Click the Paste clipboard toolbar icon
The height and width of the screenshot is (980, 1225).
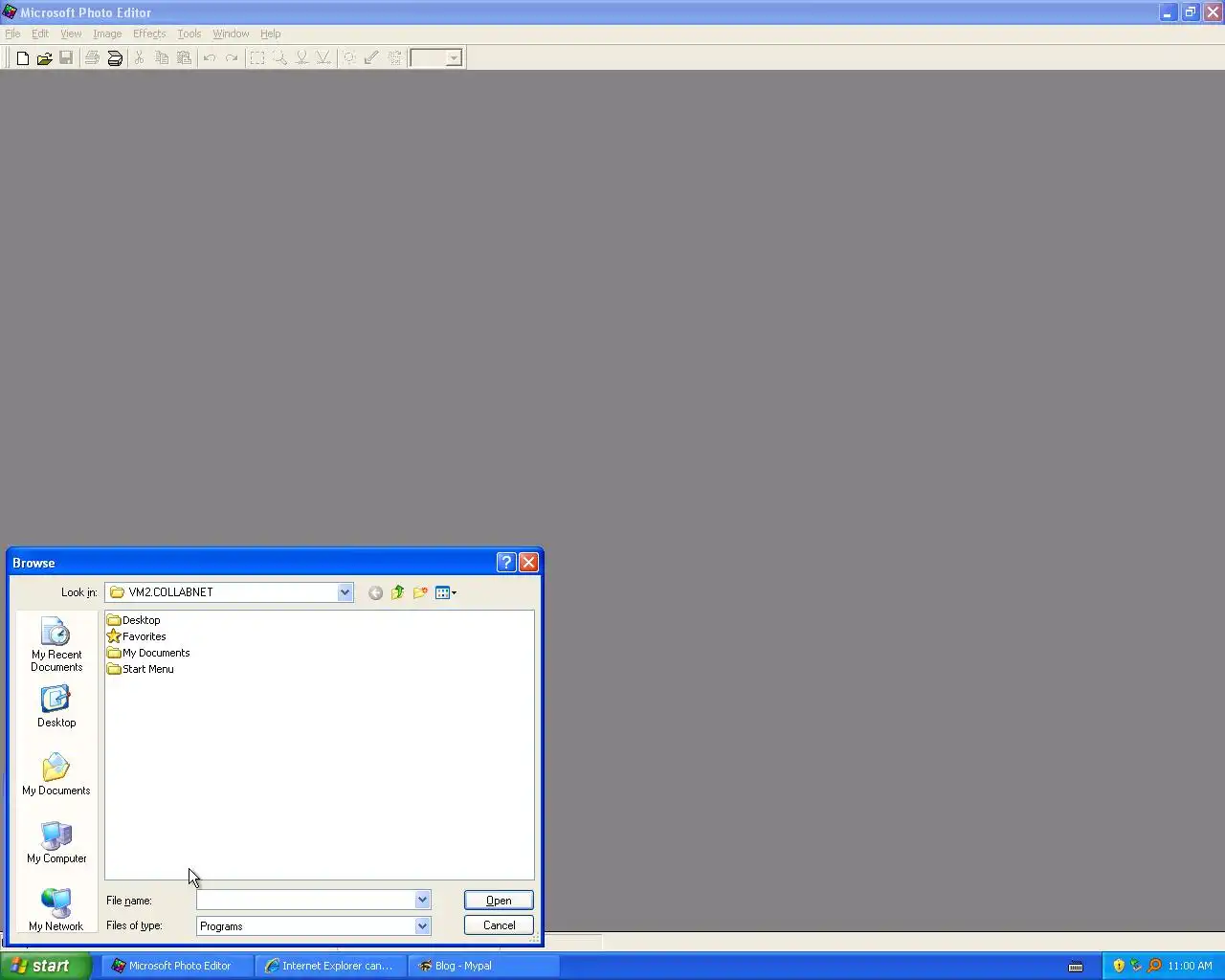click(184, 58)
